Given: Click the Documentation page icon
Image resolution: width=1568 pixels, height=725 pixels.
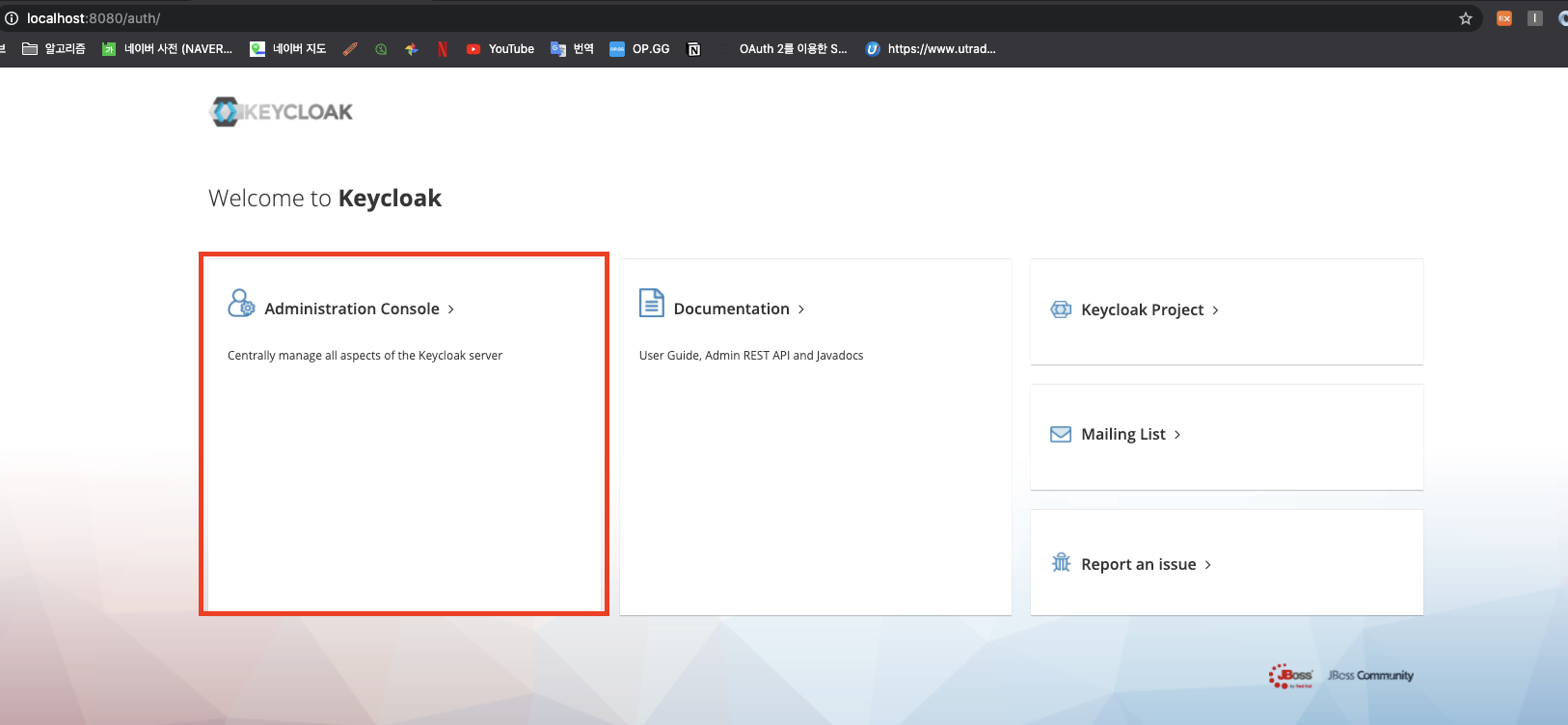Looking at the screenshot, I should (x=652, y=303).
